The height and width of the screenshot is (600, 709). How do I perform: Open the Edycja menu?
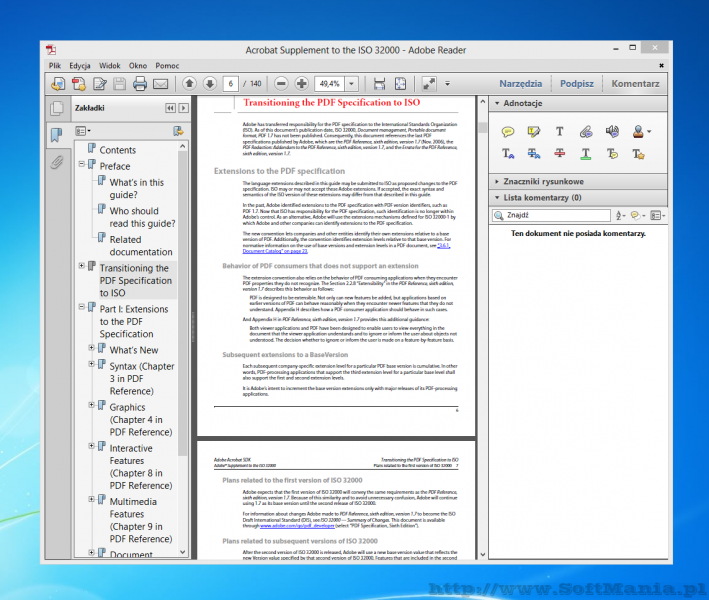coord(80,66)
